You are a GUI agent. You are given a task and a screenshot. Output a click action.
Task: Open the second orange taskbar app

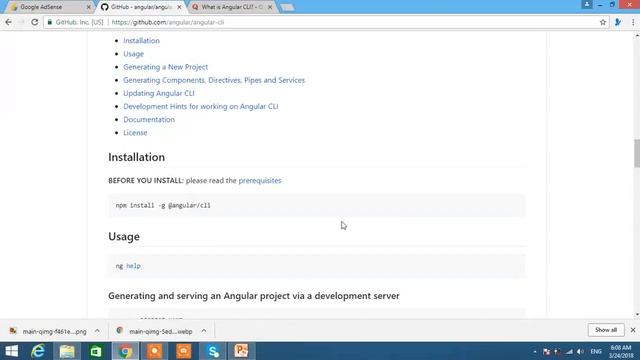(184, 351)
